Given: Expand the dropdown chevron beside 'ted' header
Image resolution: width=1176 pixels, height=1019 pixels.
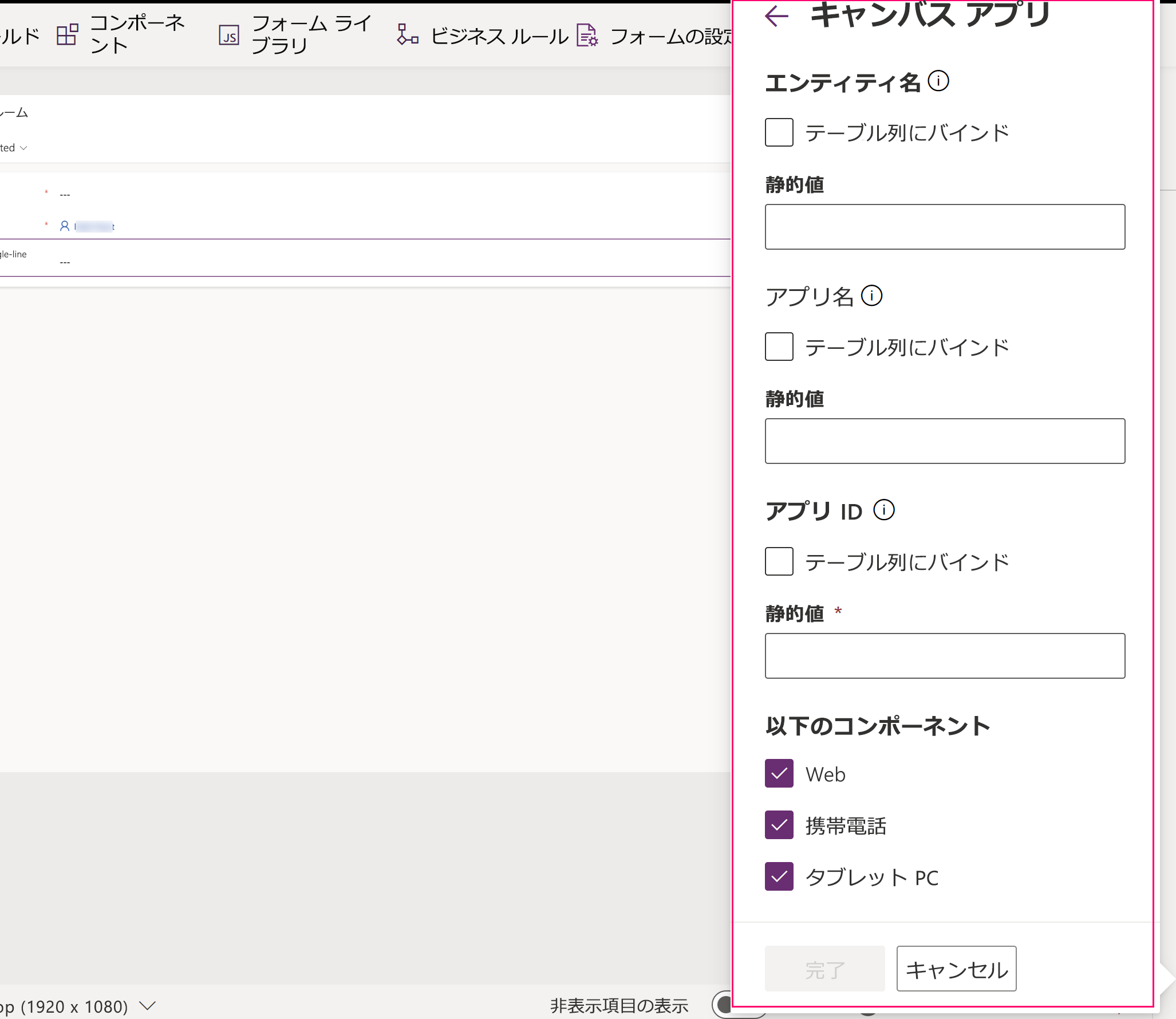Looking at the screenshot, I should click(23, 148).
